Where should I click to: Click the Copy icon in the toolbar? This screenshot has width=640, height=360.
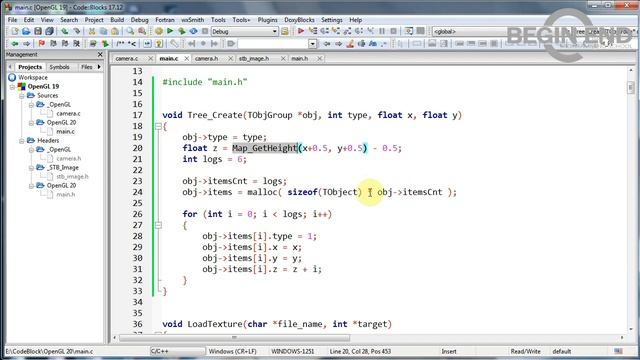point(103,31)
